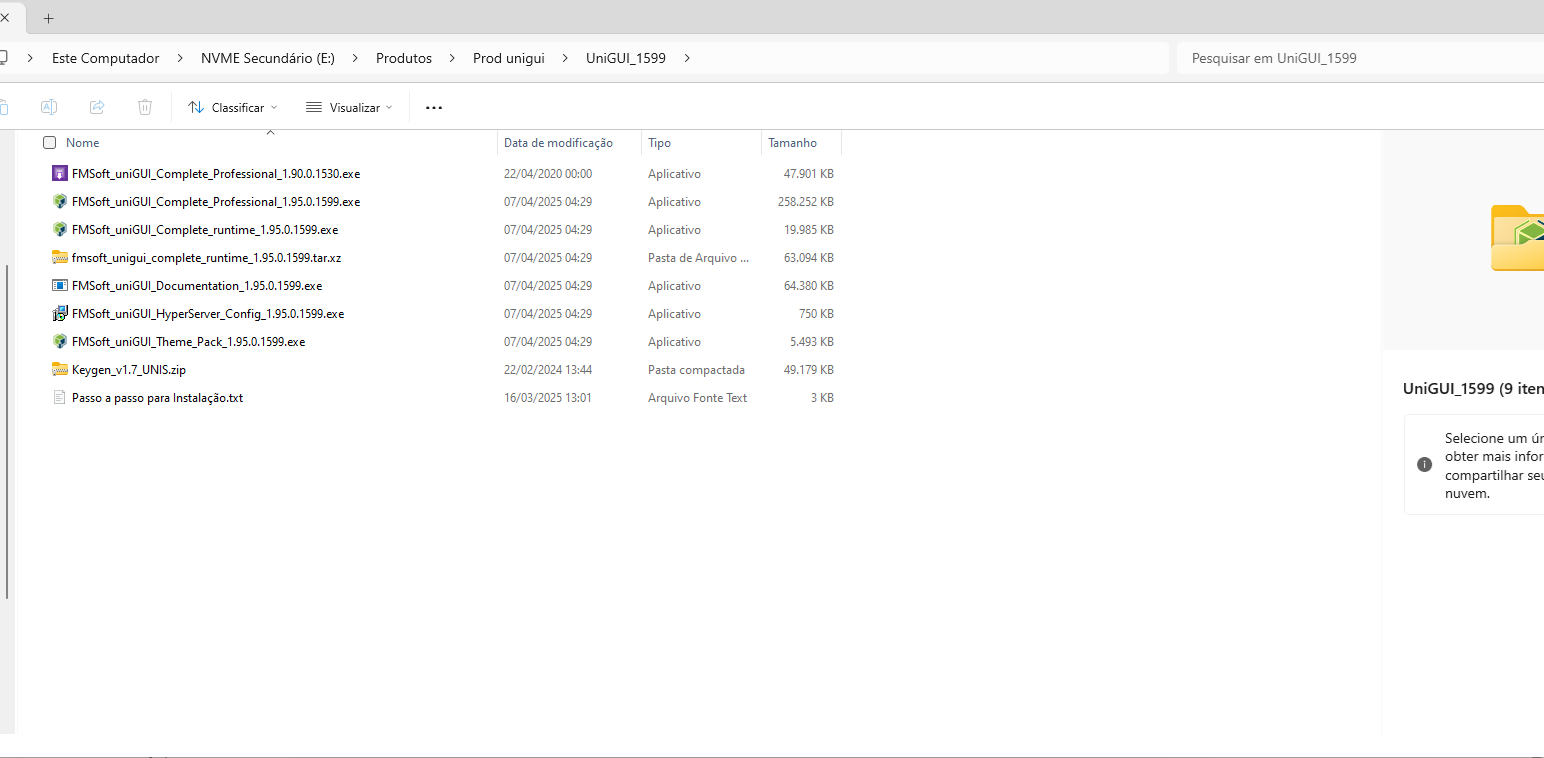Click the Pasta de Arquivo type cell
1544x758 pixels.
pos(699,257)
